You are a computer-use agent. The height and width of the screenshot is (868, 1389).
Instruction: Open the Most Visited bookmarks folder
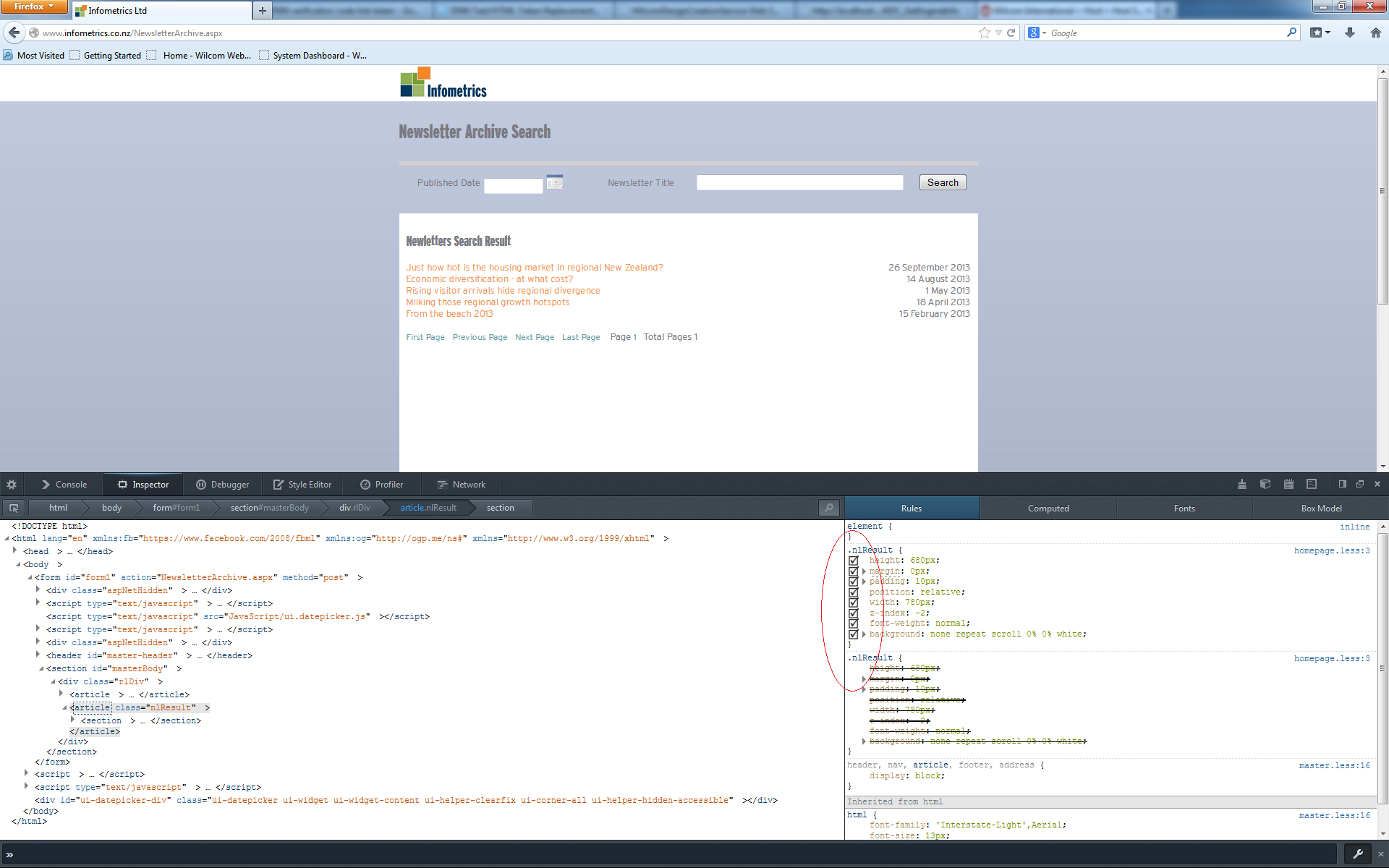coord(33,56)
